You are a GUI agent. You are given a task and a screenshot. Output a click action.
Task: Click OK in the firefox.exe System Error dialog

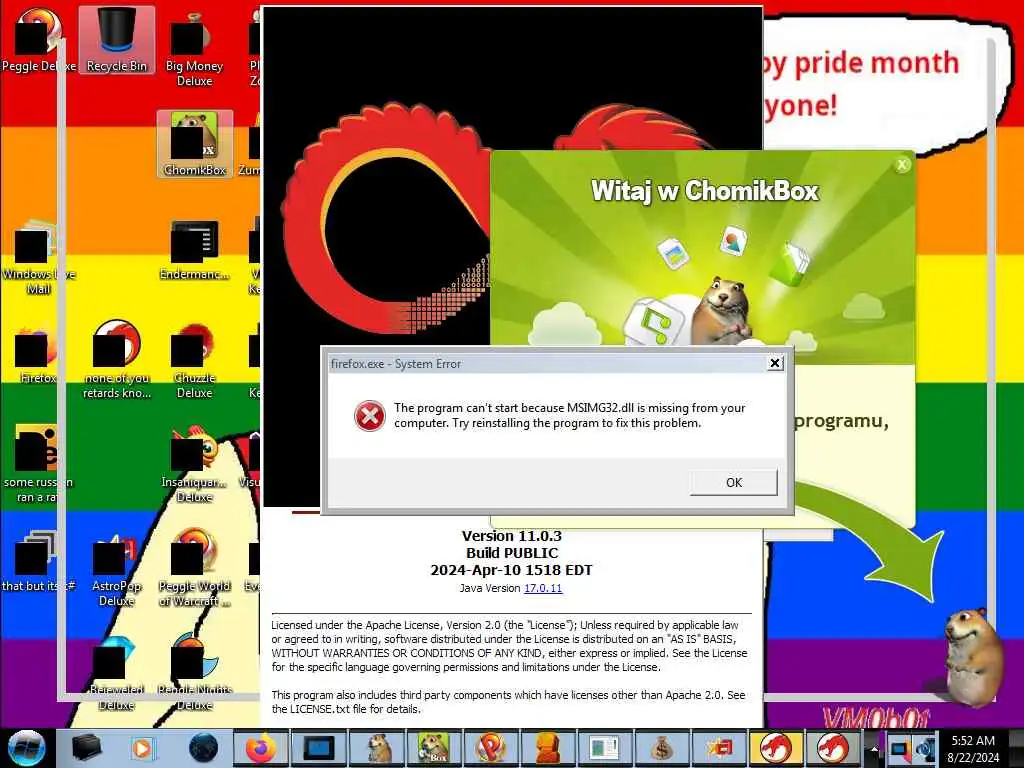[x=733, y=482]
